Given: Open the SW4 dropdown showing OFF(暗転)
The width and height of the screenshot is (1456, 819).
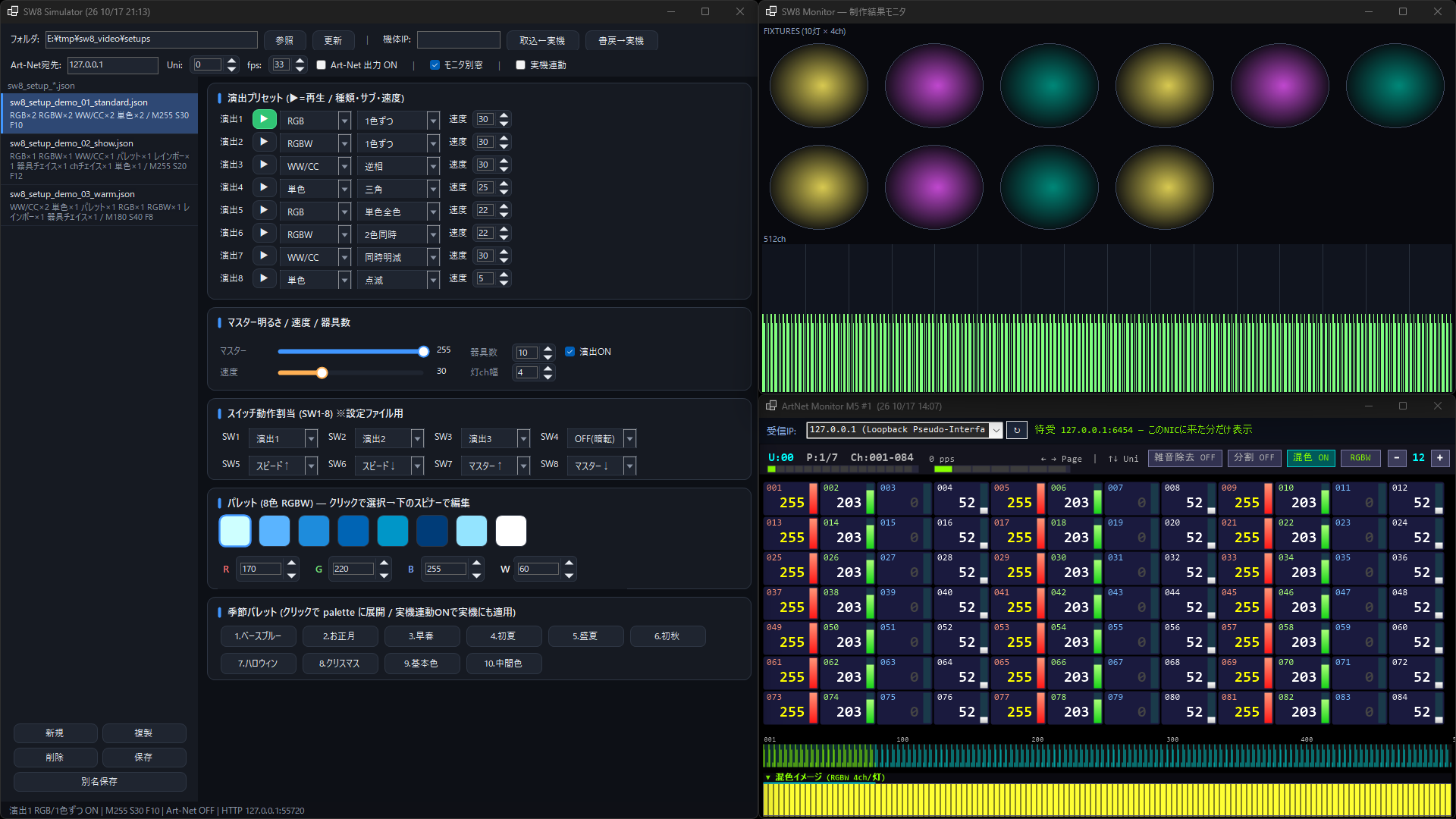Looking at the screenshot, I should (x=601, y=438).
